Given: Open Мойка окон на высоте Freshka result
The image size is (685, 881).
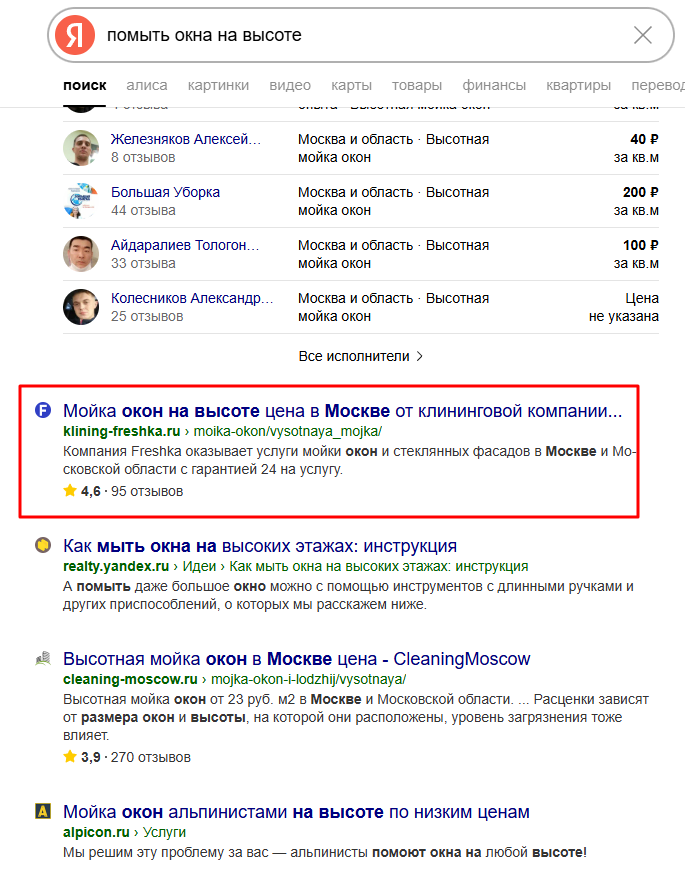Looking at the screenshot, I should [x=343, y=411].
